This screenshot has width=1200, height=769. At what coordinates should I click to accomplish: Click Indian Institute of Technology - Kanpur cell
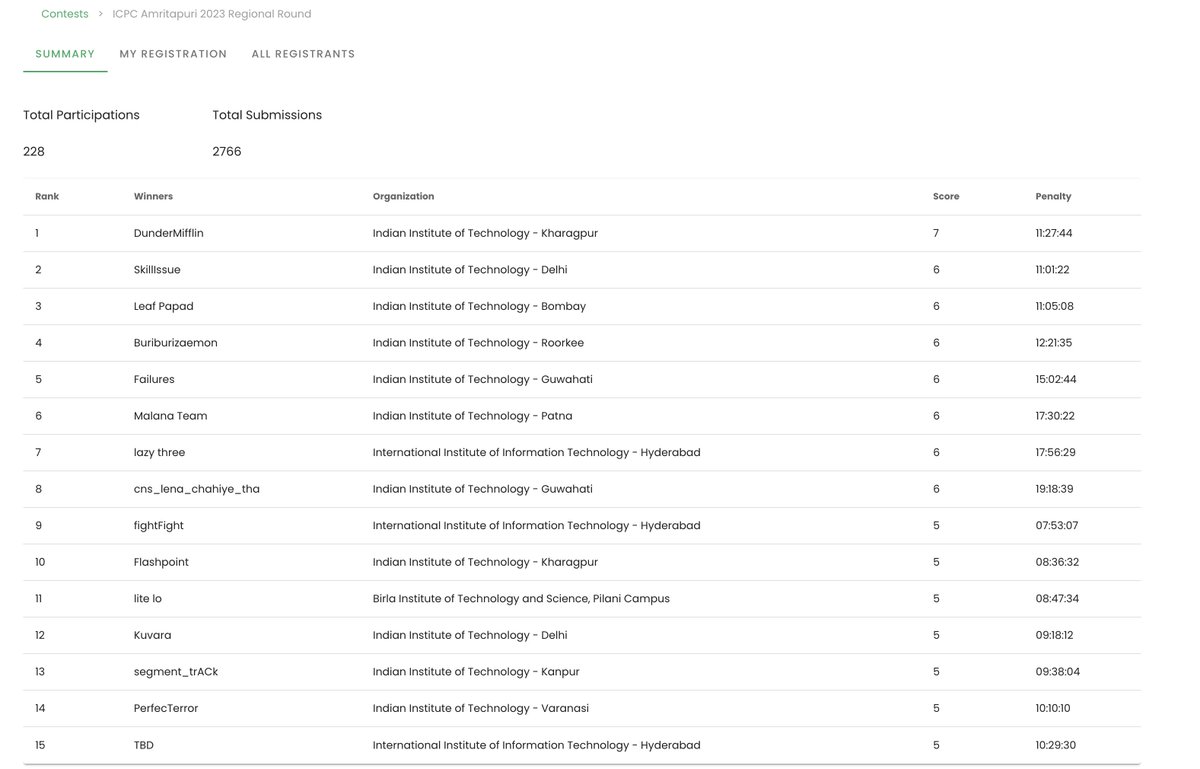[x=476, y=672]
